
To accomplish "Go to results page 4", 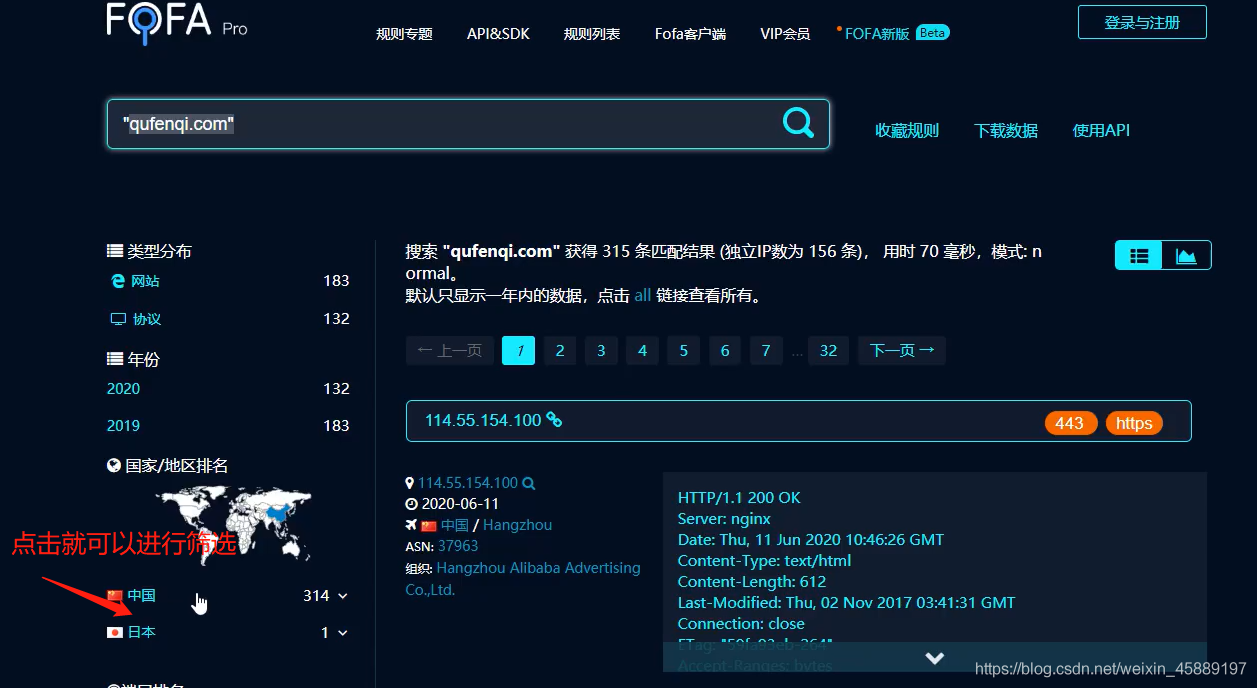I will click(x=642, y=350).
